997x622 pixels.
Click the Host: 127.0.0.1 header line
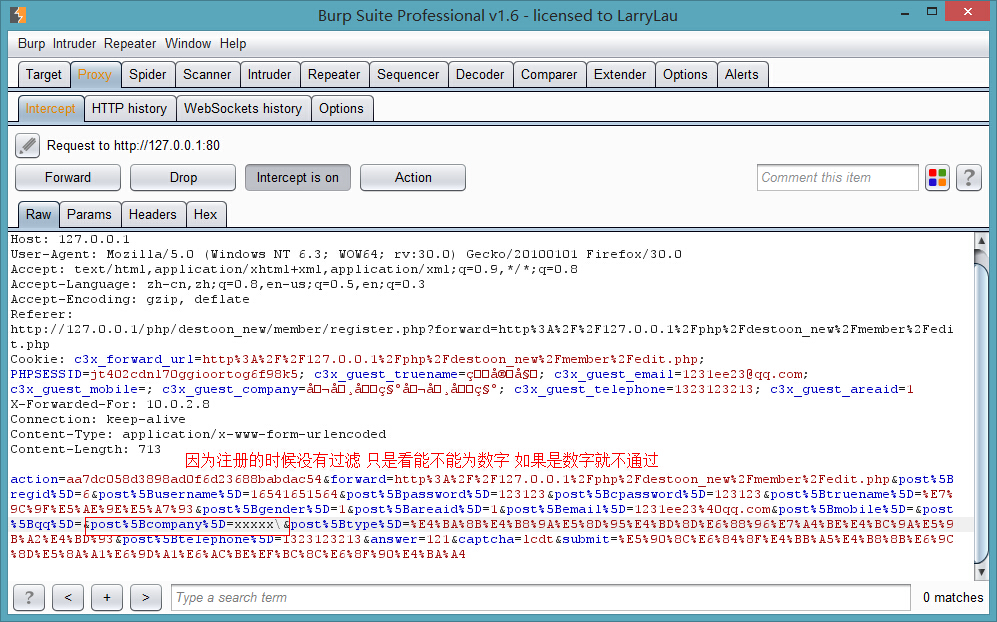(x=70, y=239)
